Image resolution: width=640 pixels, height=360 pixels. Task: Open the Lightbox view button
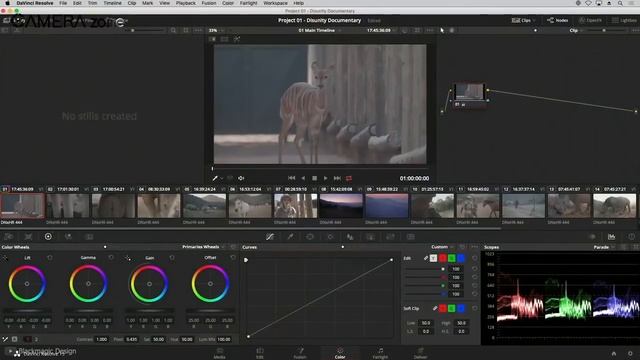(624, 20)
